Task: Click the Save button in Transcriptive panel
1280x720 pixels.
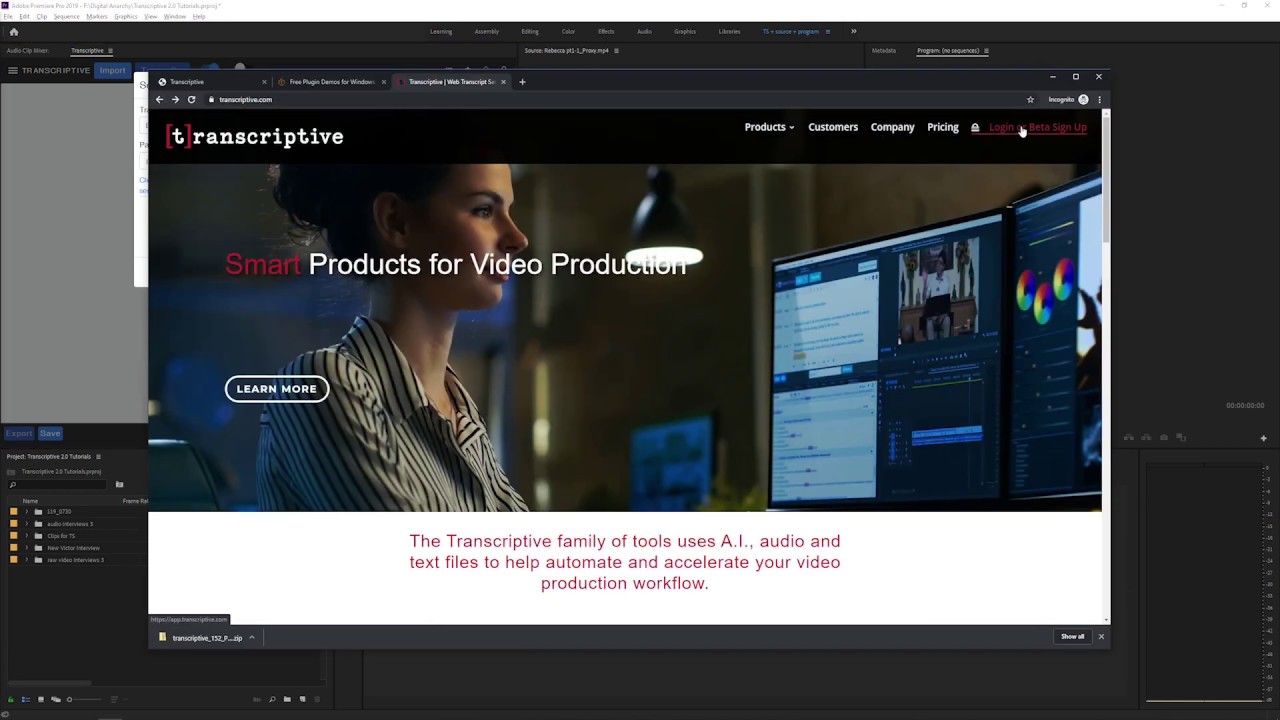Action: pyautogui.click(x=50, y=433)
